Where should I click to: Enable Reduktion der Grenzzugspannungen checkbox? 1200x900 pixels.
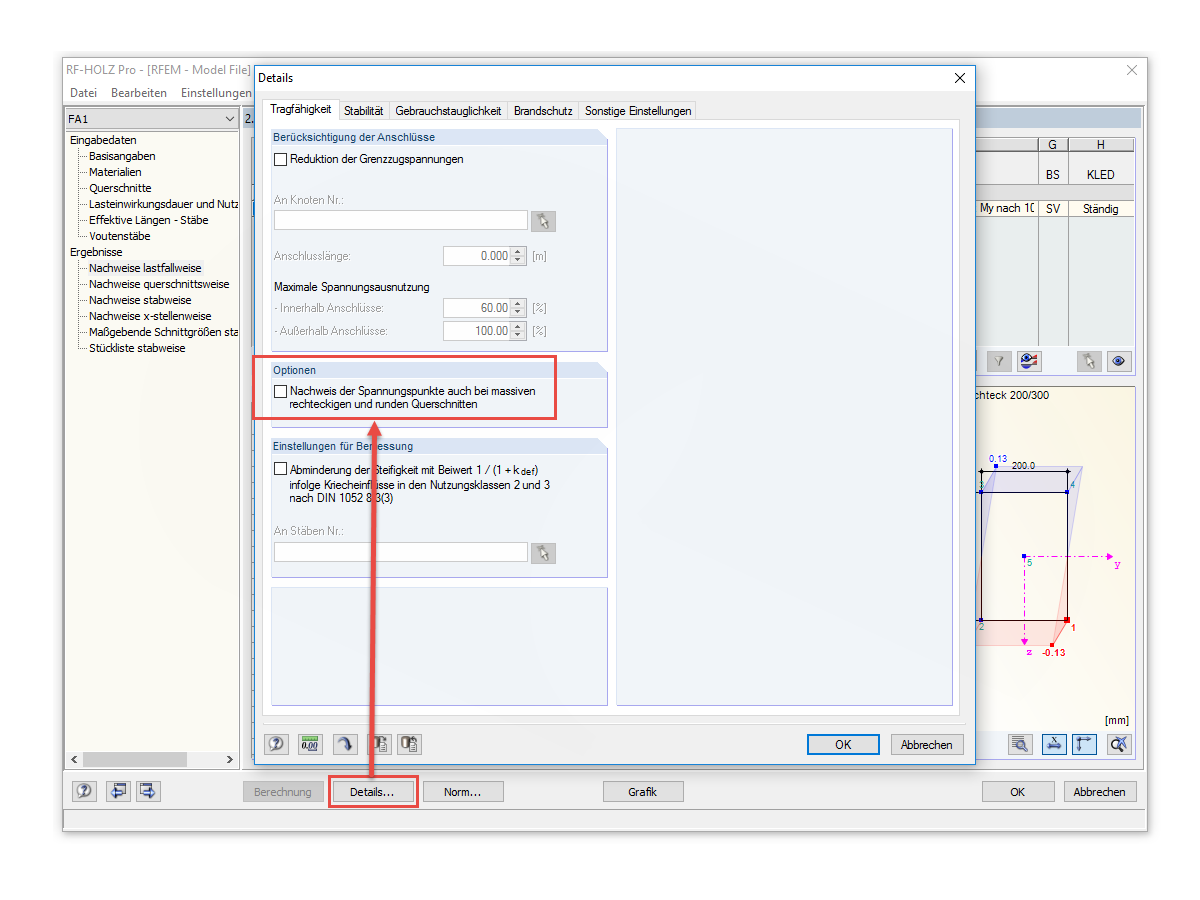click(x=280, y=159)
